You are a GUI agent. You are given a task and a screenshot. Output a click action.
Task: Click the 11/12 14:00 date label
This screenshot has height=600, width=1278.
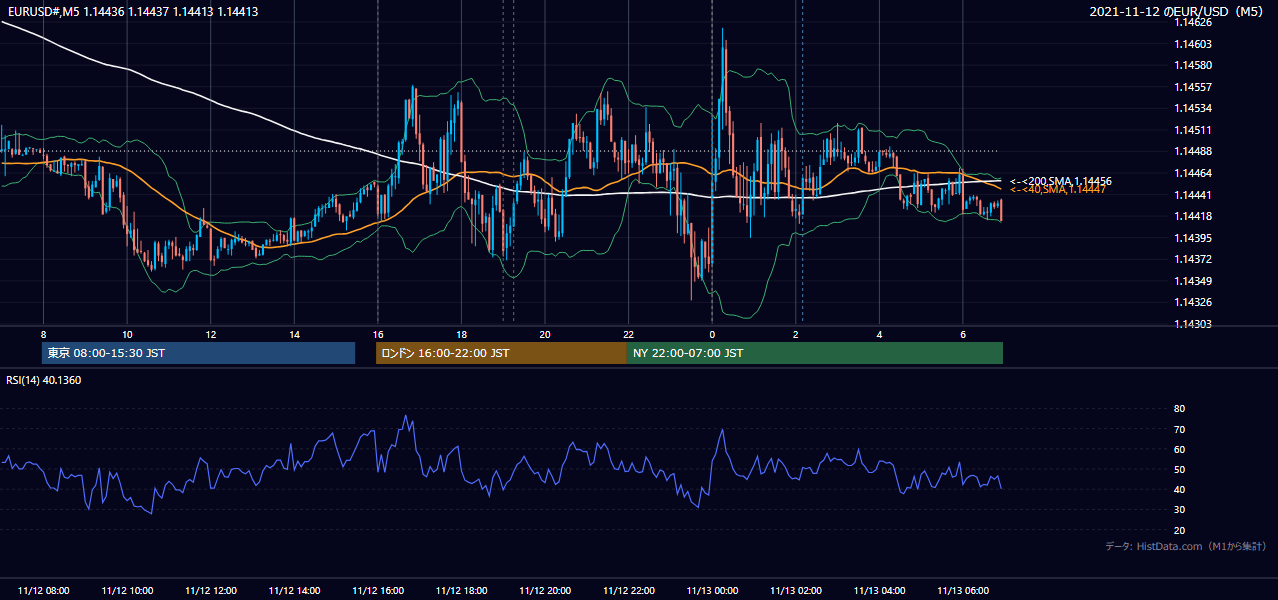pos(294,591)
